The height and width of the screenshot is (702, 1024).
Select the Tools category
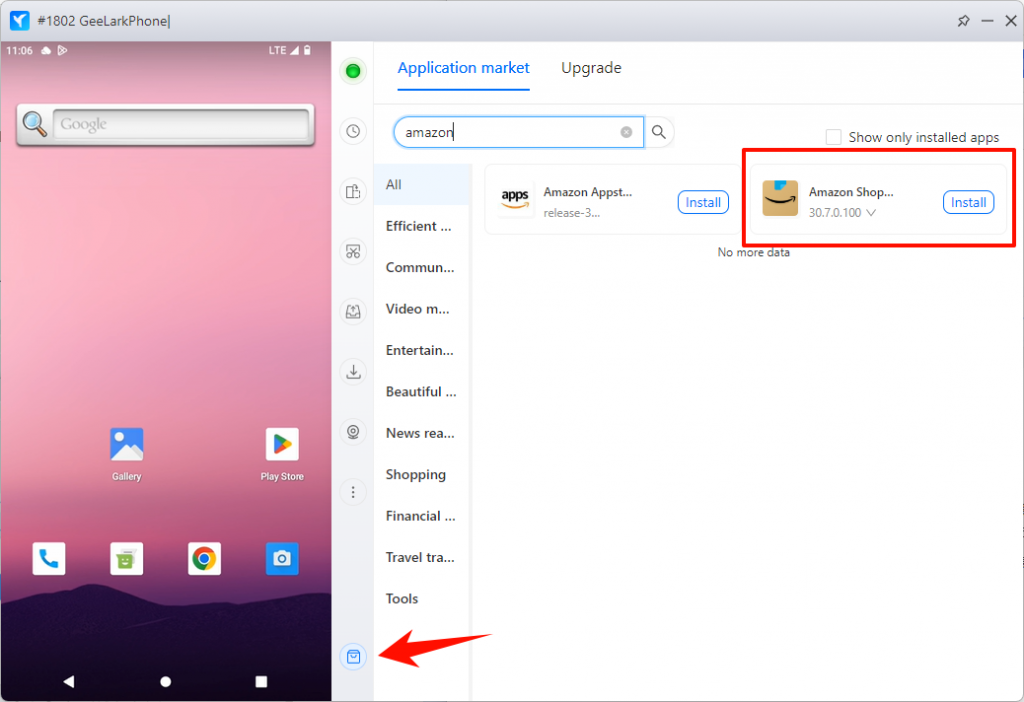click(x=422, y=599)
